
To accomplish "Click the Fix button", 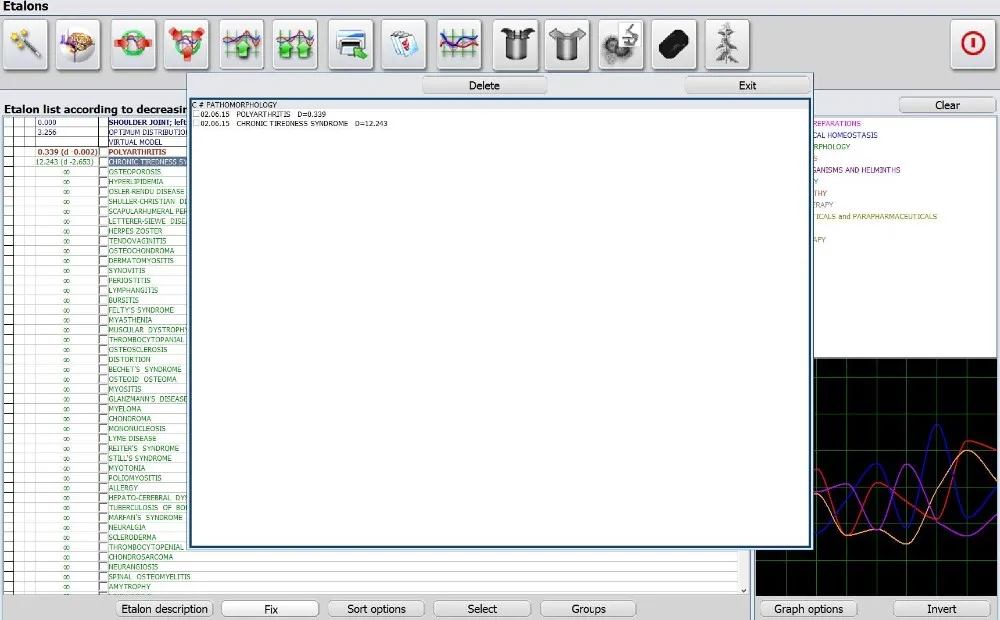I will point(270,609).
